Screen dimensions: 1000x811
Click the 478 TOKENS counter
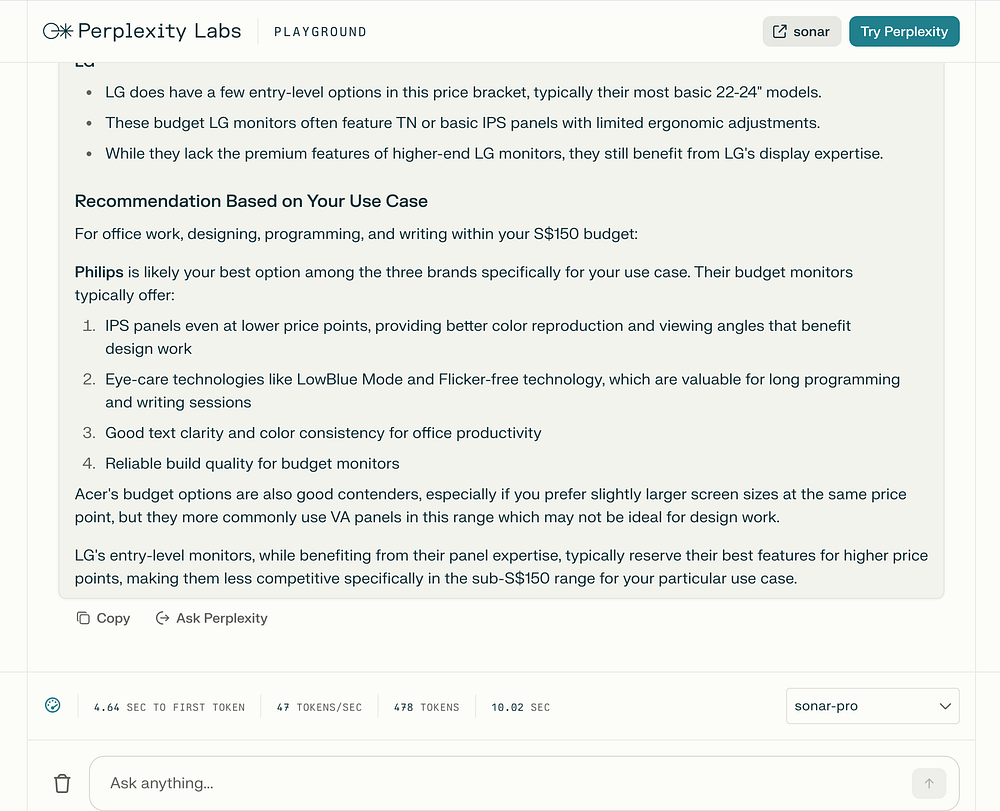(x=426, y=707)
